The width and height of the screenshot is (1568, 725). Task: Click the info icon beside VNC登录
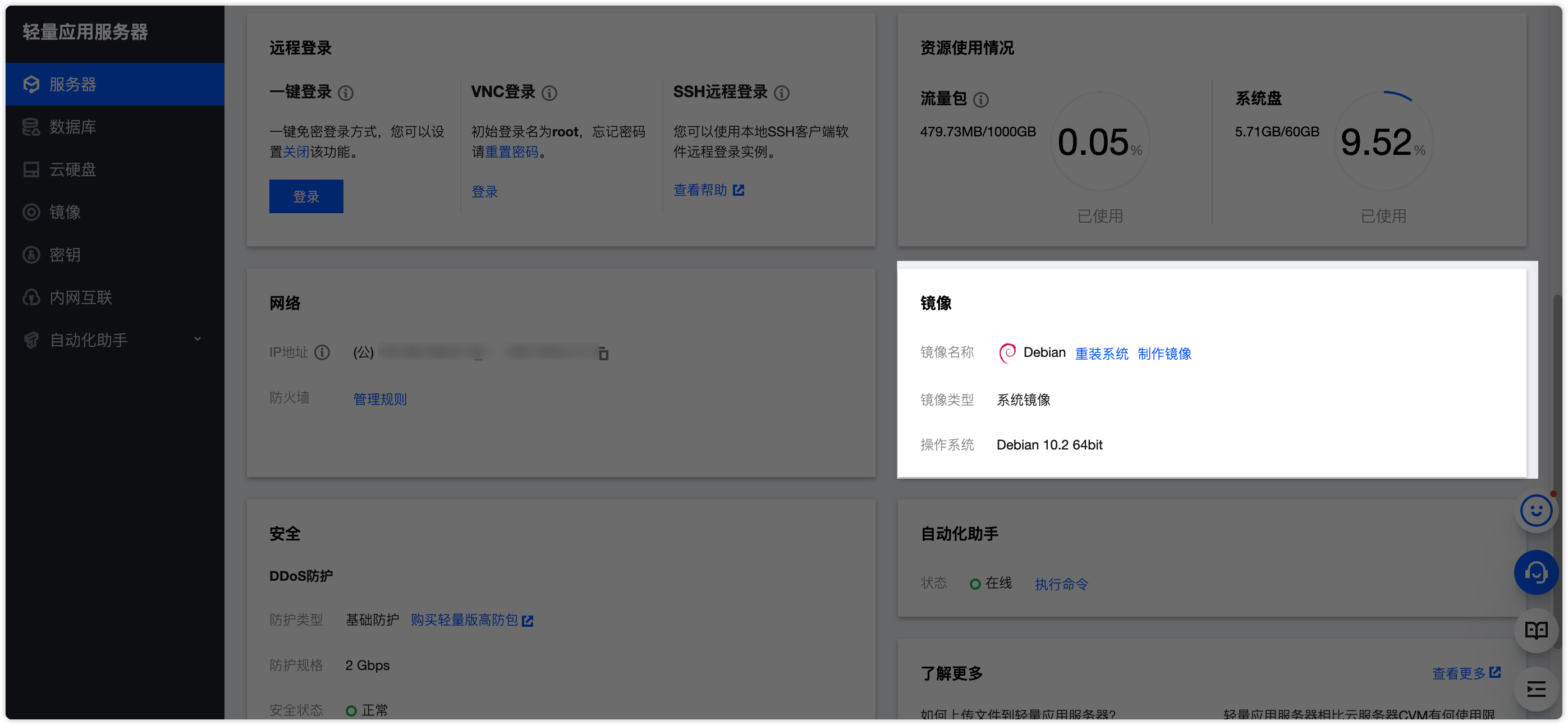[x=549, y=93]
